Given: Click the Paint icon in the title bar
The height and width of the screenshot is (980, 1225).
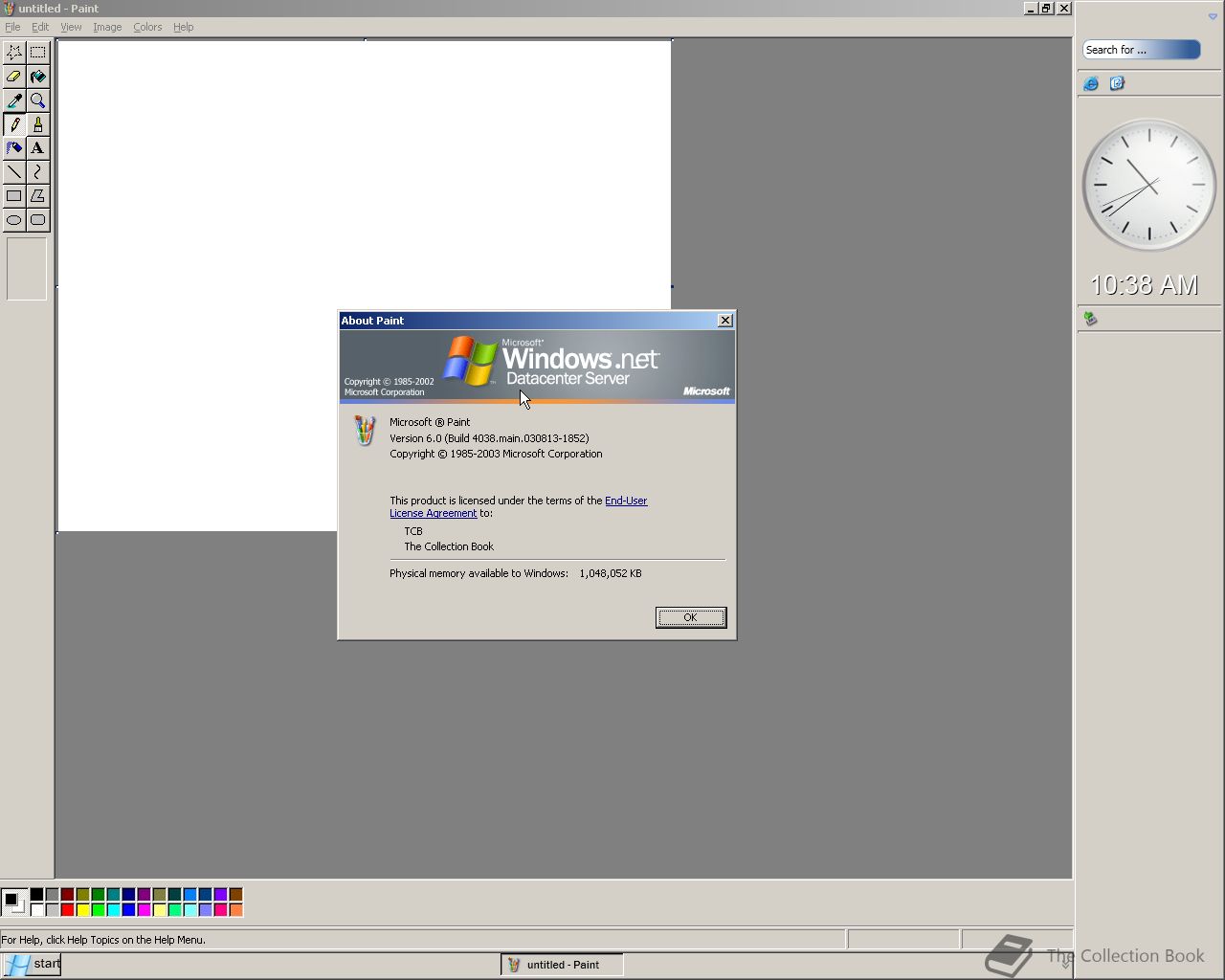Looking at the screenshot, I should coord(8,8).
